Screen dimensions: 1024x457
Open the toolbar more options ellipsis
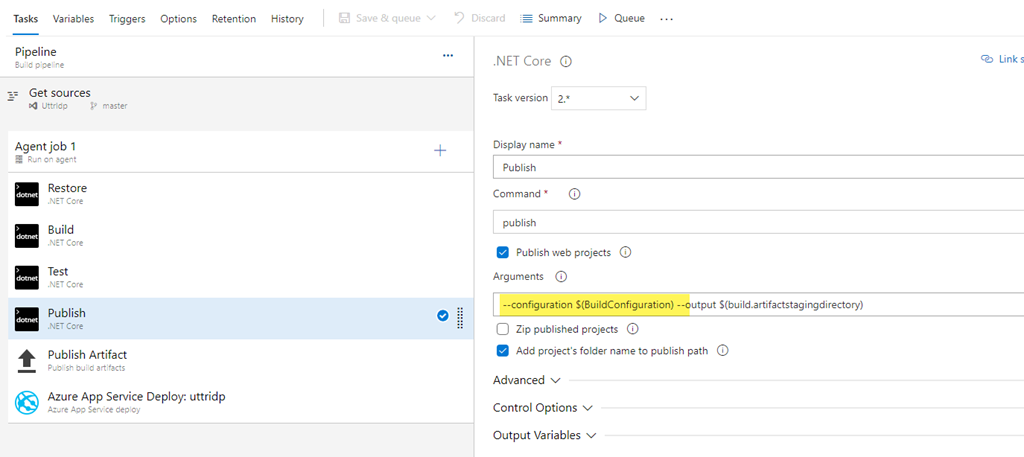click(x=667, y=19)
